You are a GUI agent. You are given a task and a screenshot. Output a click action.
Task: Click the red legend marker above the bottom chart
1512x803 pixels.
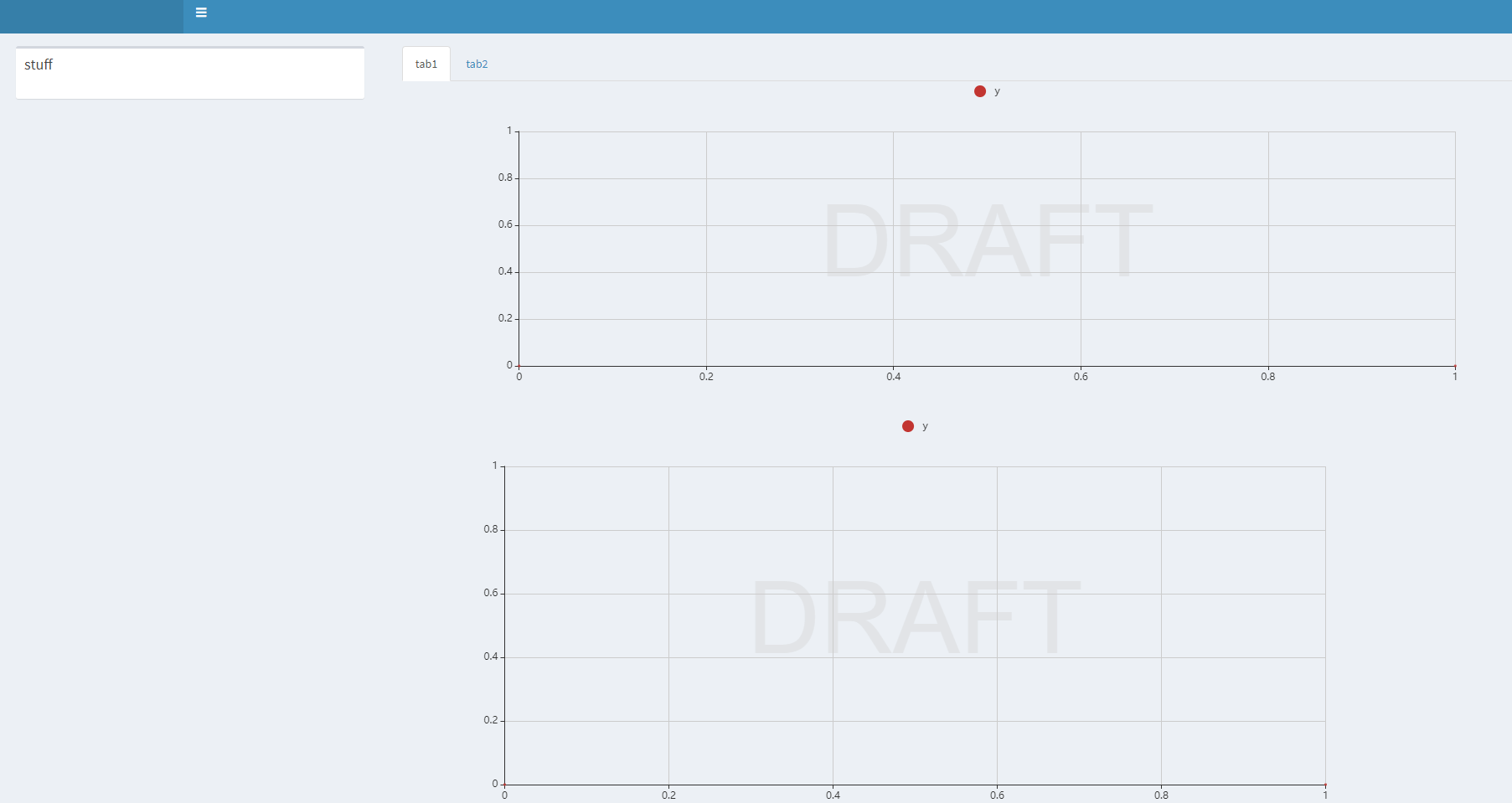click(x=907, y=425)
